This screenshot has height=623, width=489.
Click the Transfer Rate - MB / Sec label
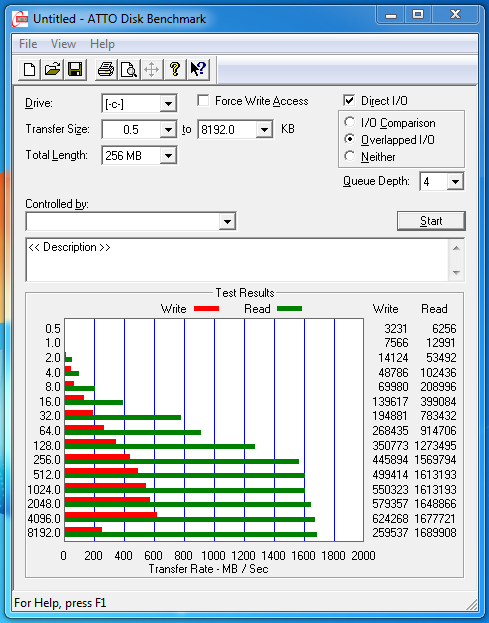[209, 569]
